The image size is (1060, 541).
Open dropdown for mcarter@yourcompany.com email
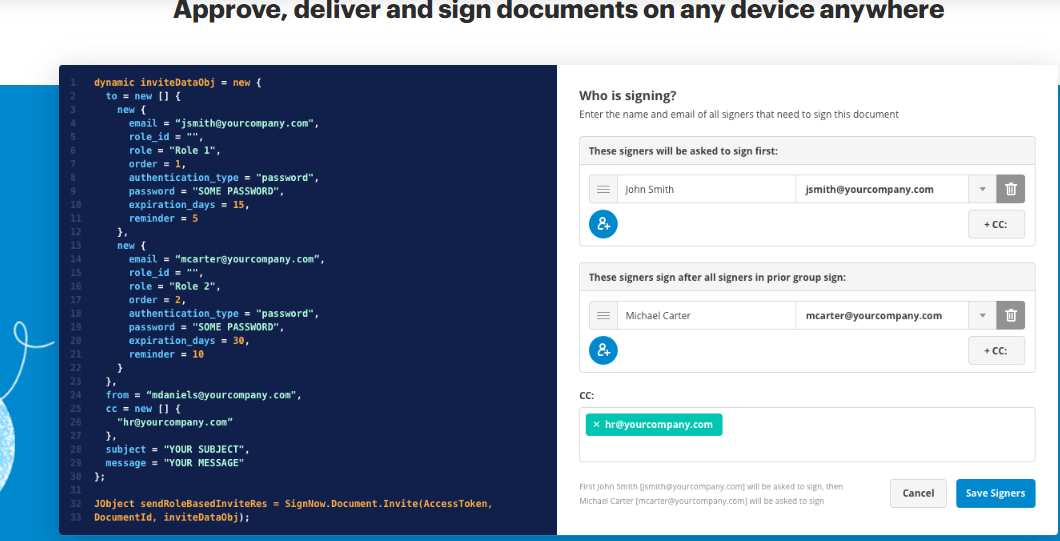point(982,315)
